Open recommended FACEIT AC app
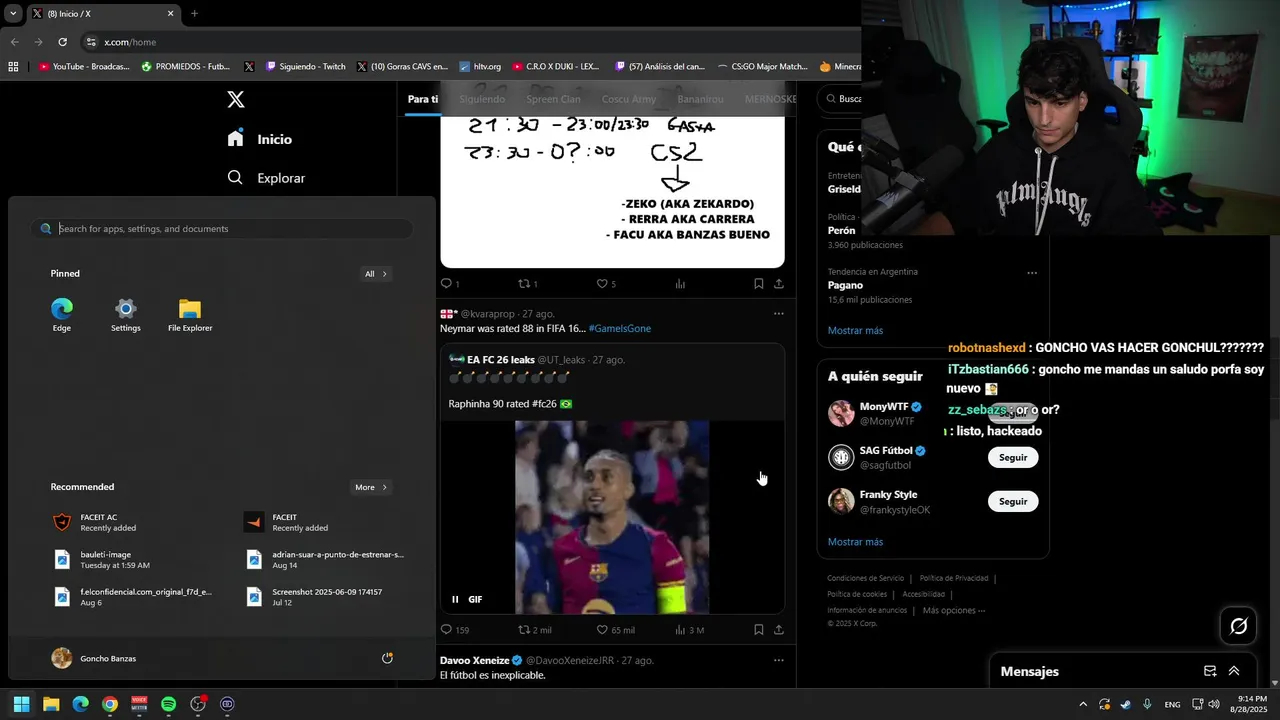The height and width of the screenshot is (720, 1280). tap(96, 522)
